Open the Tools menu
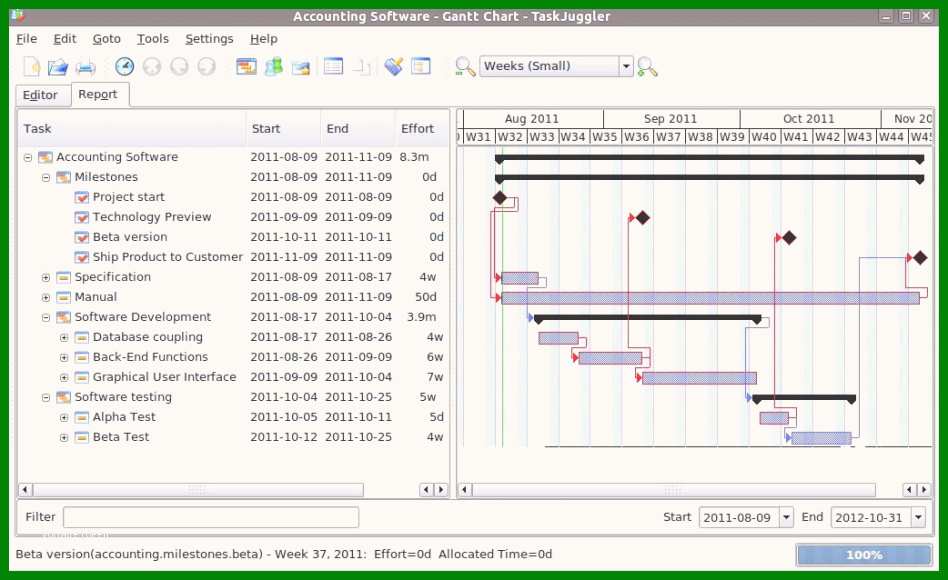948x580 pixels. 152,39
